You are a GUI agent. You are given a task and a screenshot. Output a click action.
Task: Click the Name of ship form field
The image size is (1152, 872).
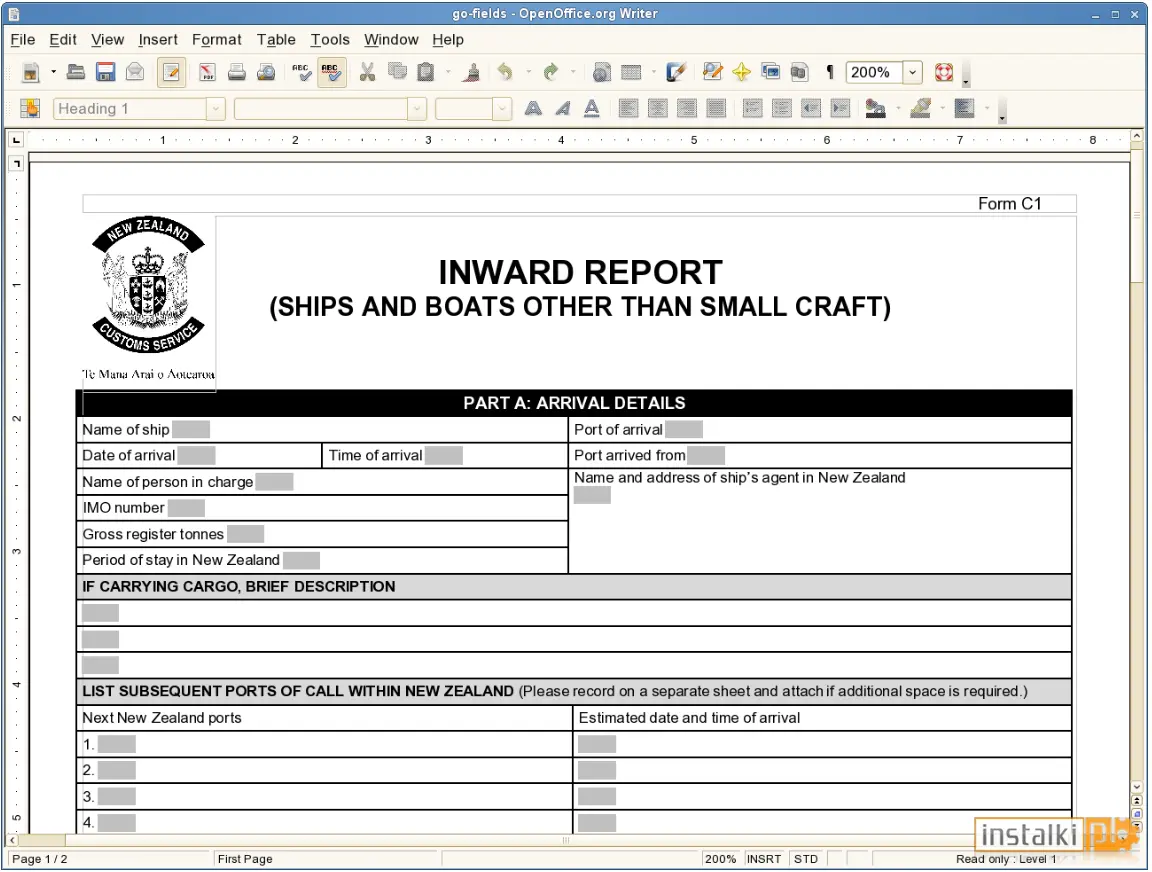191,430
